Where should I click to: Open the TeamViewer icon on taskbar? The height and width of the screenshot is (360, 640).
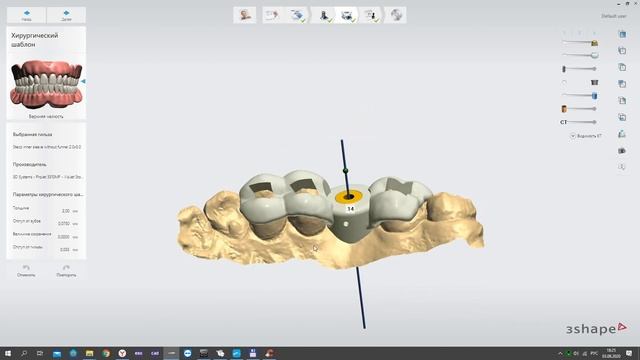point(188,353)
